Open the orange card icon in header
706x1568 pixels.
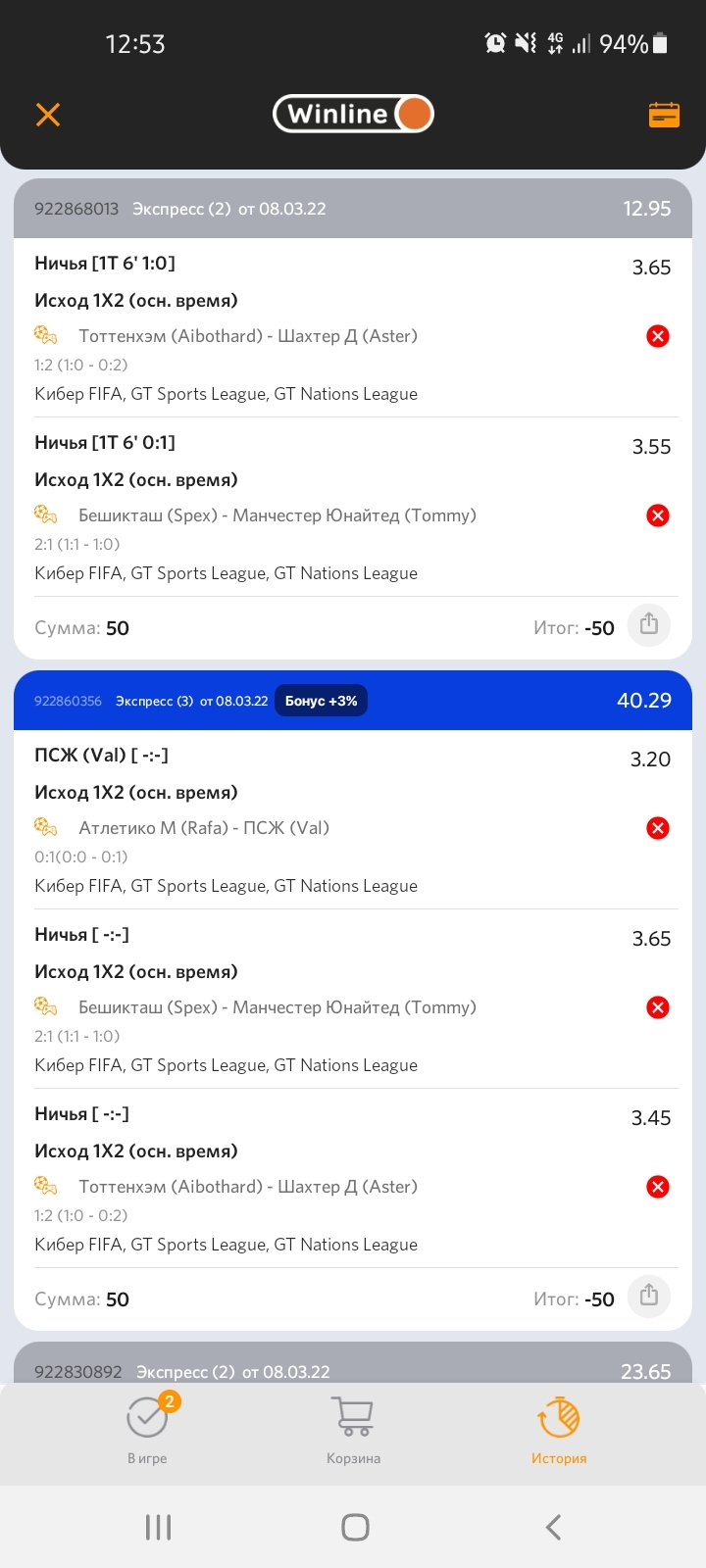[x=664, y=115]
